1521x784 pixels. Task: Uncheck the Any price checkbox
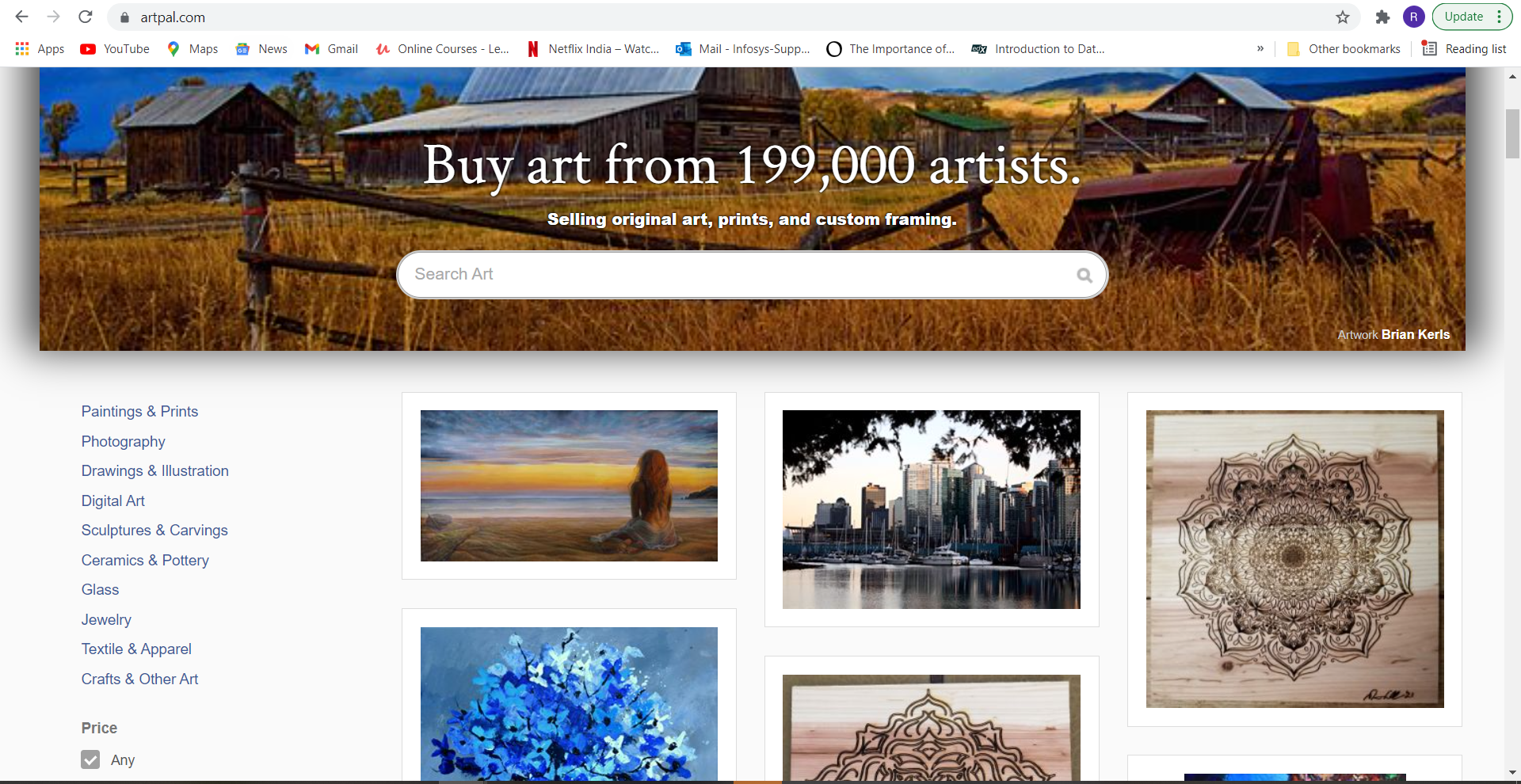(90, 759)
